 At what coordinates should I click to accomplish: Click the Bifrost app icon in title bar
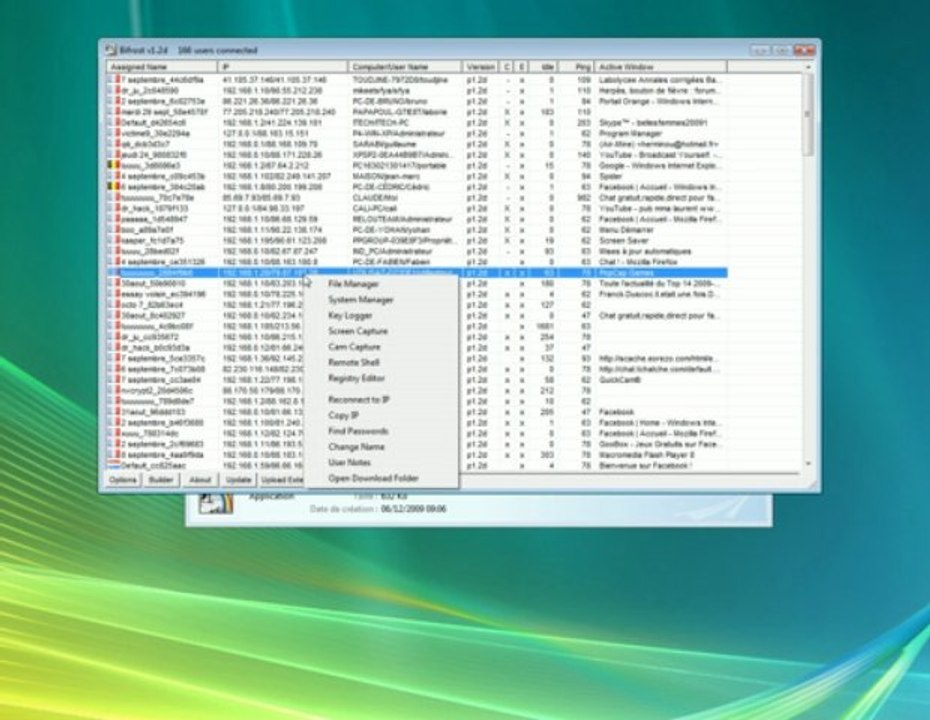tap(111, 50)
